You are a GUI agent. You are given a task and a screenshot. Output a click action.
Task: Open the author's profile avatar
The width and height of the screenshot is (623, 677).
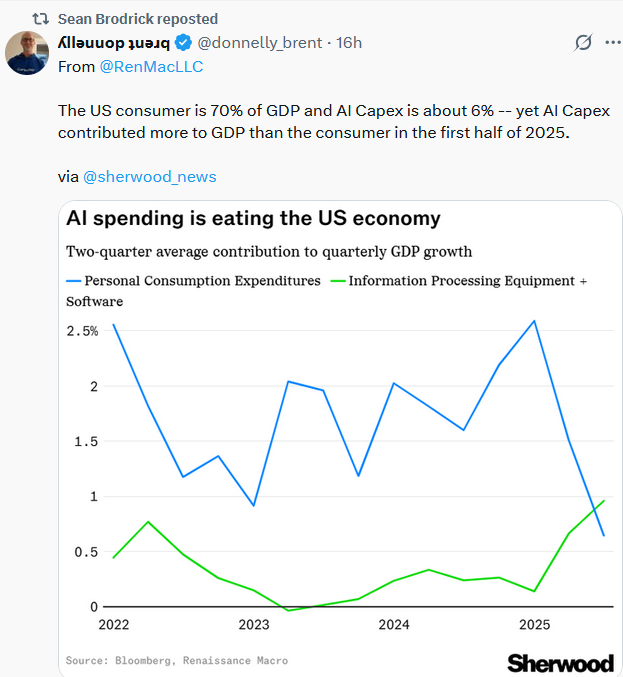tap(28, 52)
